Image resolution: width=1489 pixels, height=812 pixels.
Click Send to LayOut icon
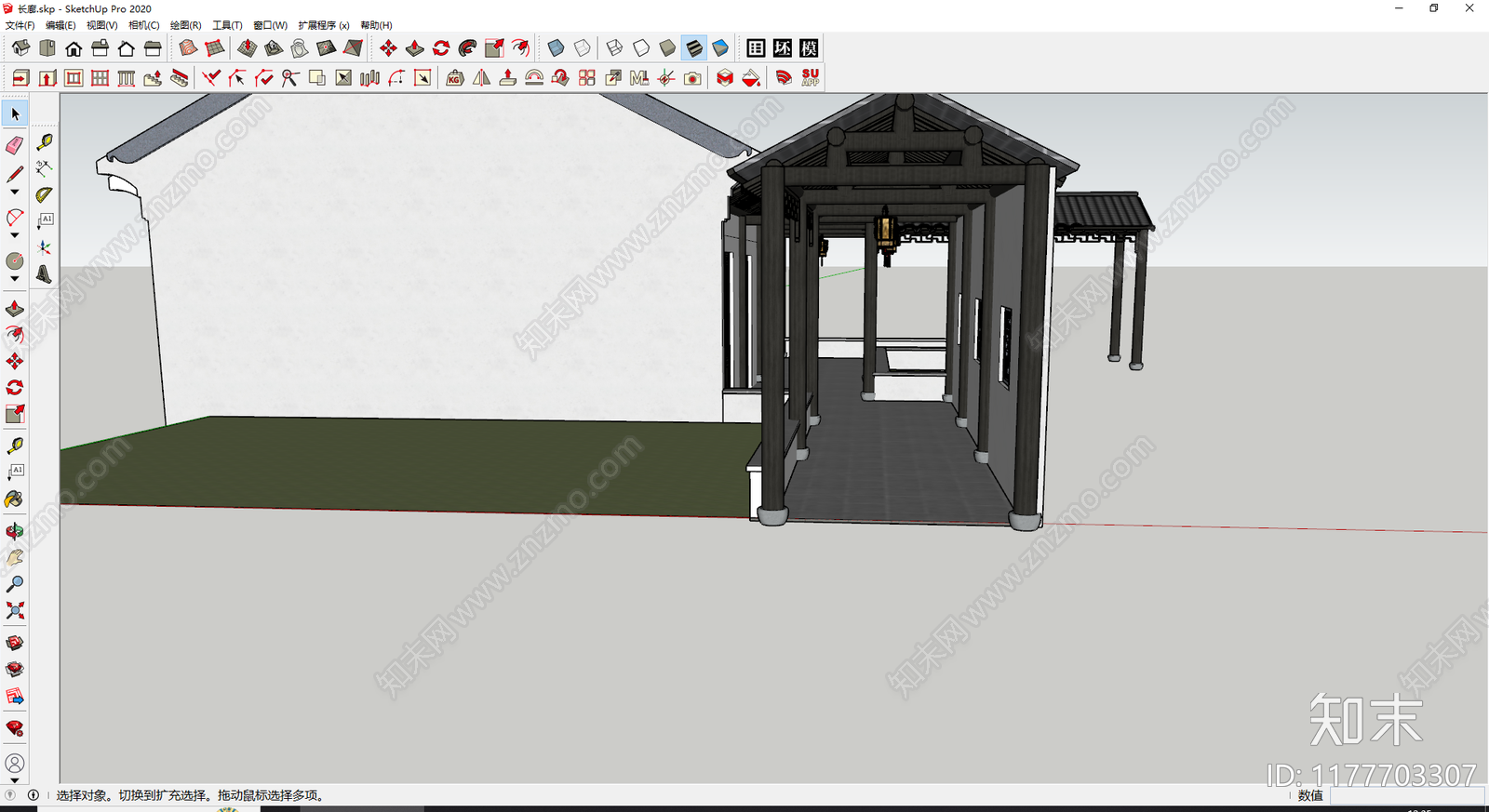click(x=15, y=697)
